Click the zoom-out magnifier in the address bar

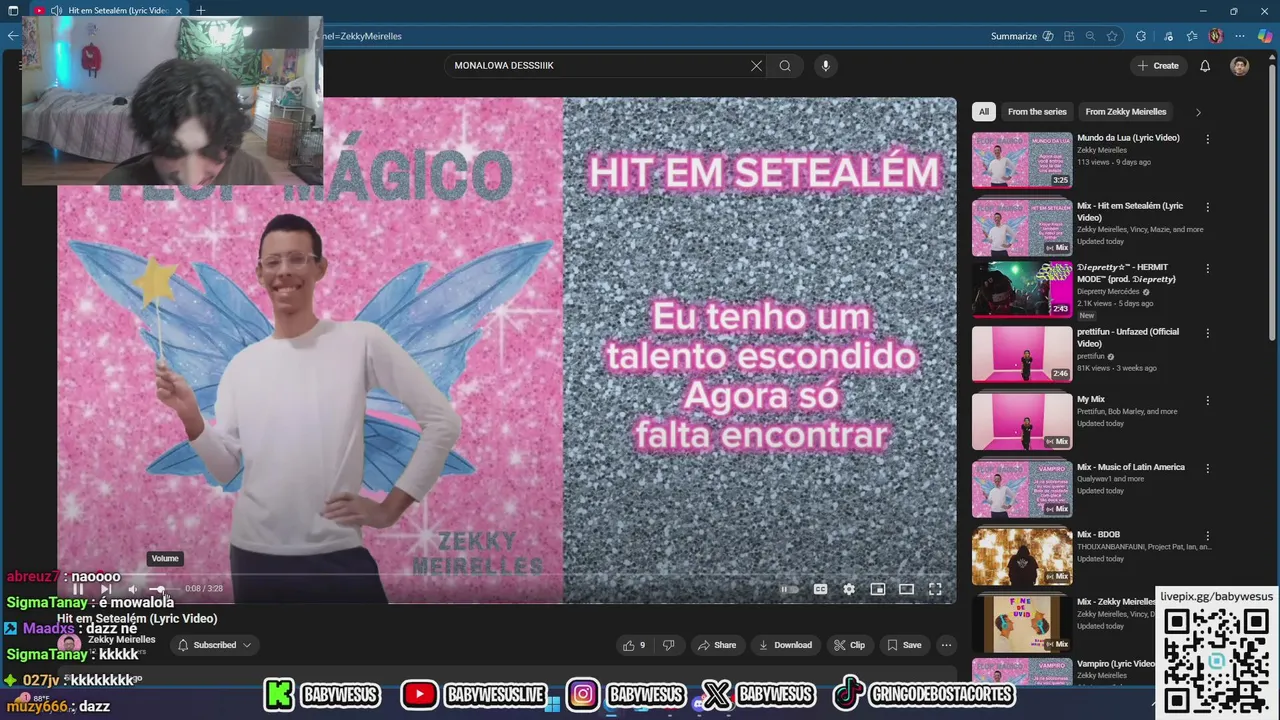tap(1090, 36)
